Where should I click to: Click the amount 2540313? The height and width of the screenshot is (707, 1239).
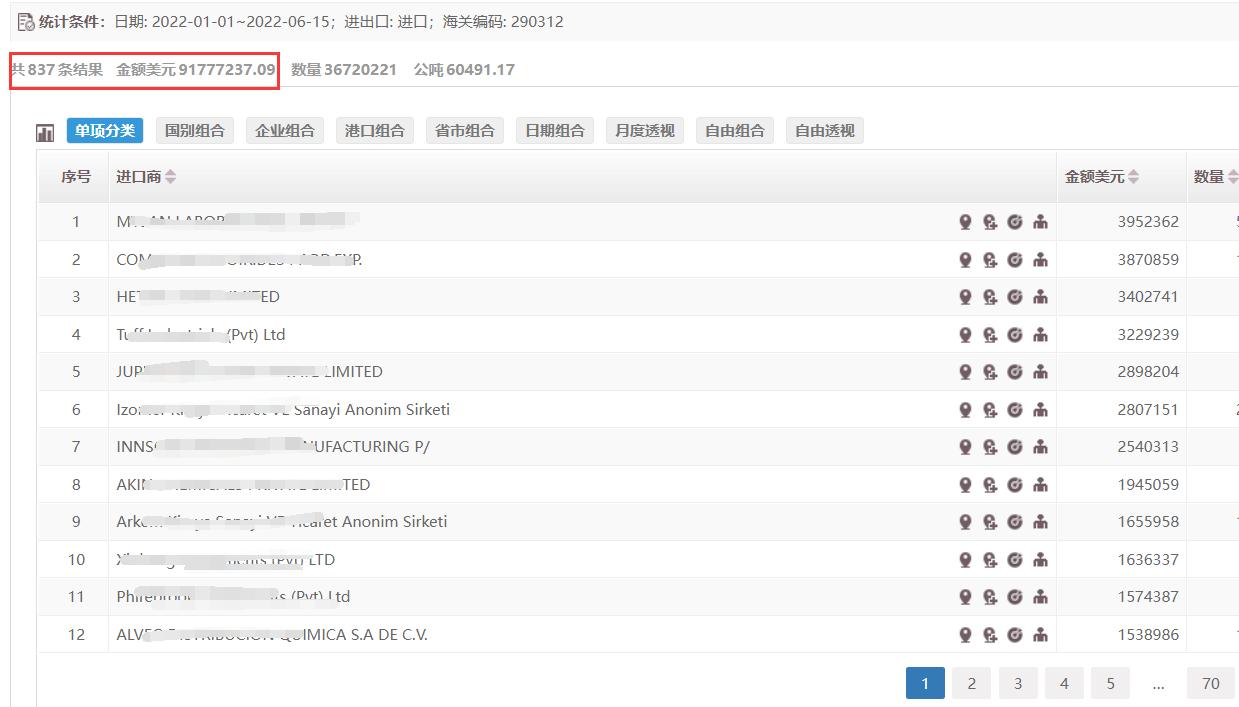1148,447
